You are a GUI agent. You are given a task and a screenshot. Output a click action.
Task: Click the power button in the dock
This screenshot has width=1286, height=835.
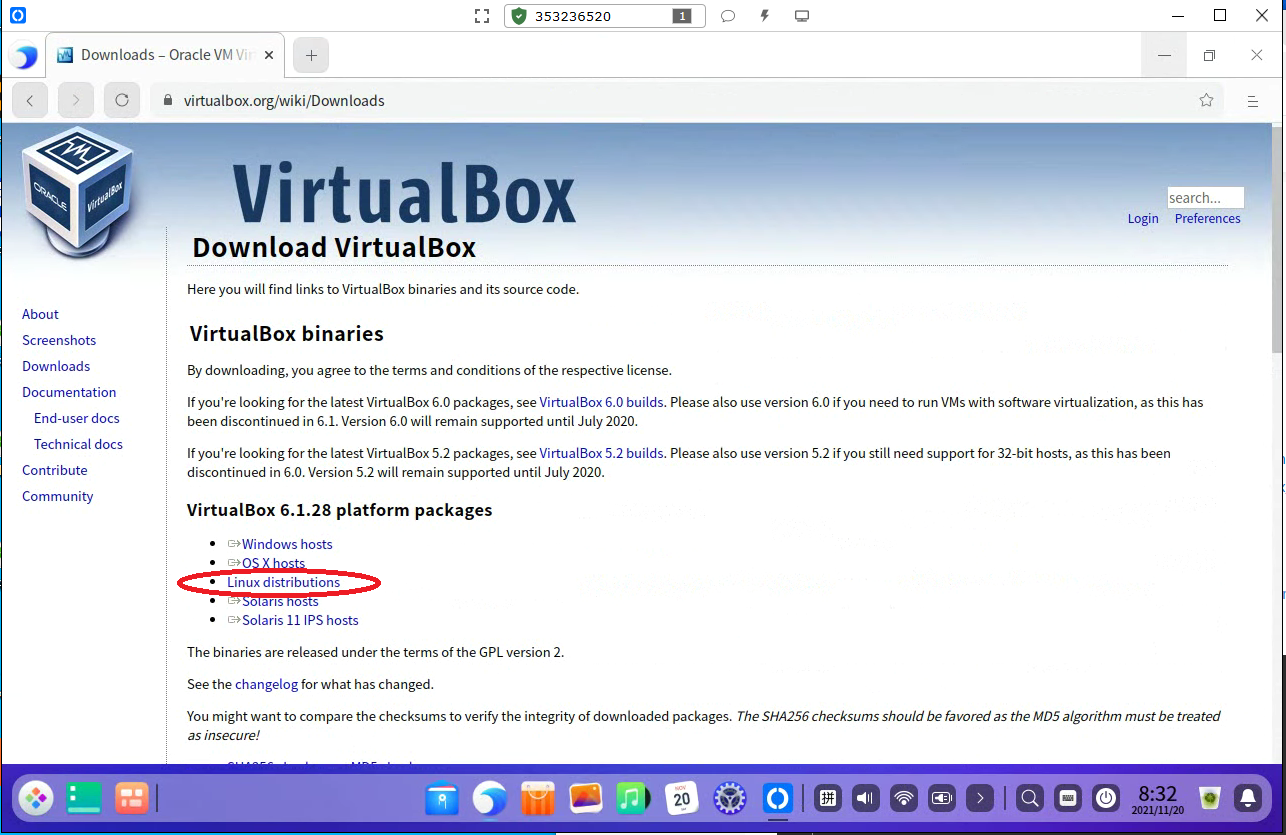tap(1106, 798)
